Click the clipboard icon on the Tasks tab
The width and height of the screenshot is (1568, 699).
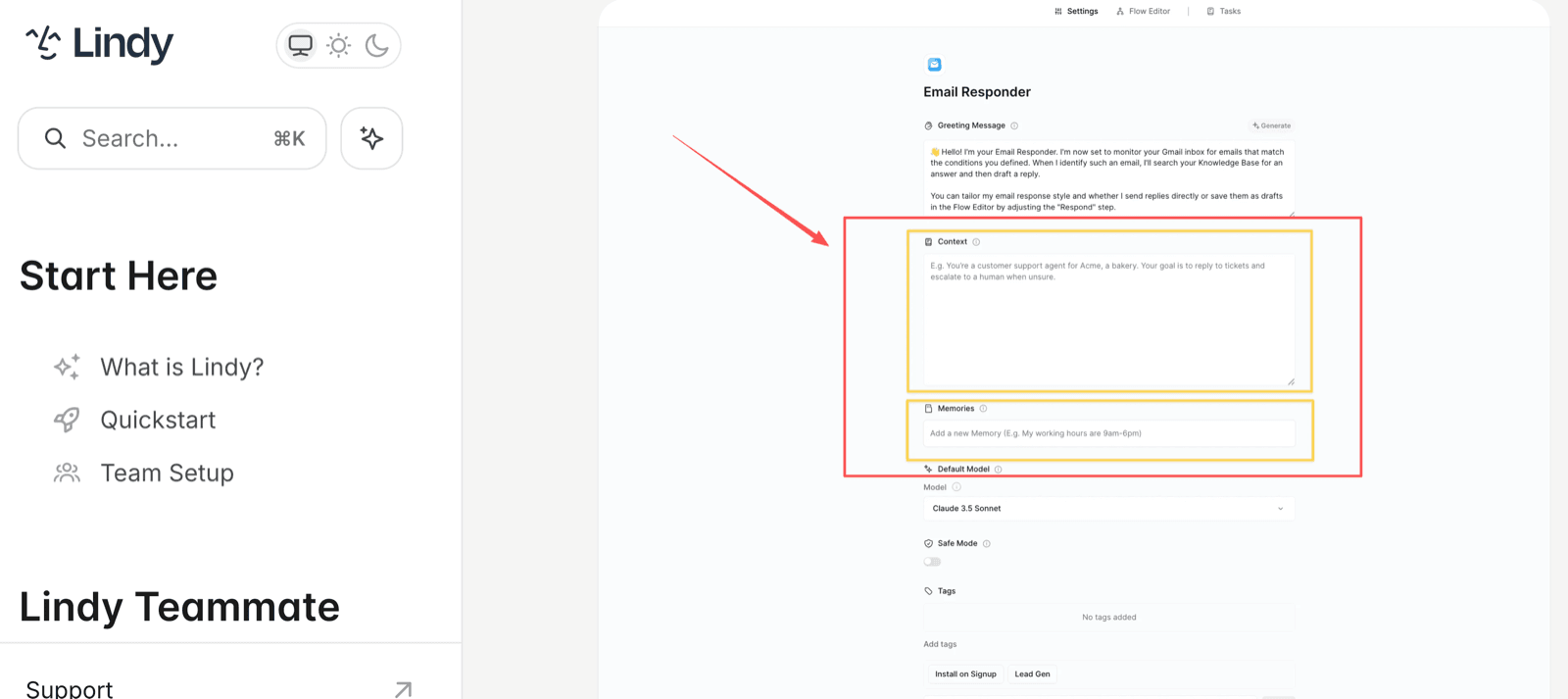point(1210,12)
